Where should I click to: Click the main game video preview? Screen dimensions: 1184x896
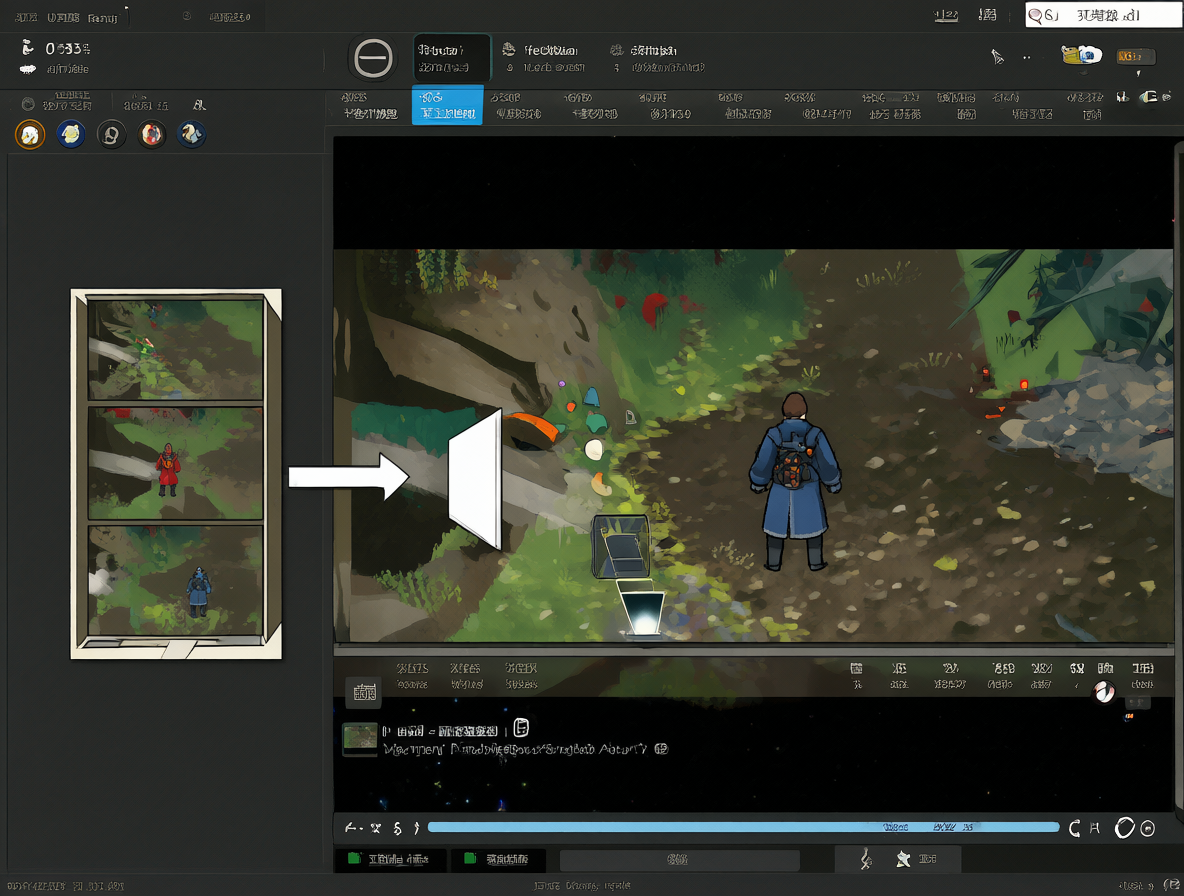point(754,445)
